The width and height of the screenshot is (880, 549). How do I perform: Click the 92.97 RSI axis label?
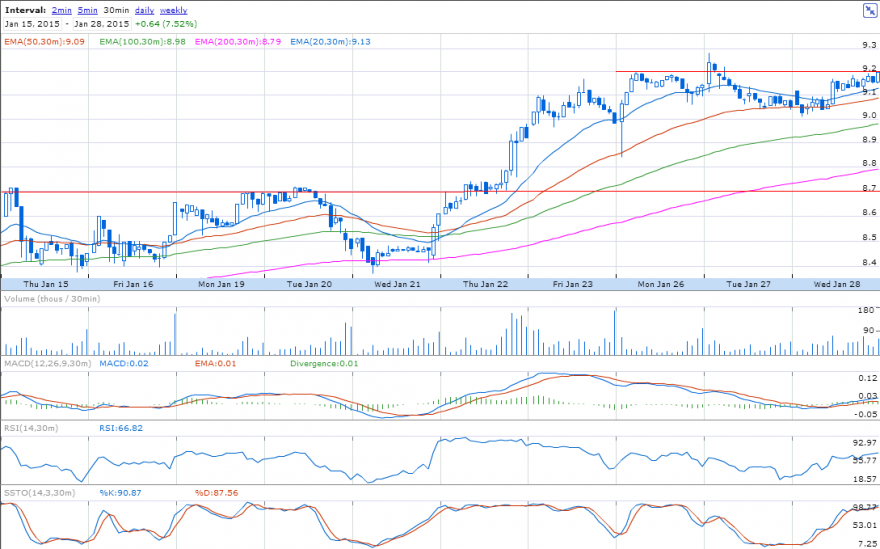coord(865,442)
